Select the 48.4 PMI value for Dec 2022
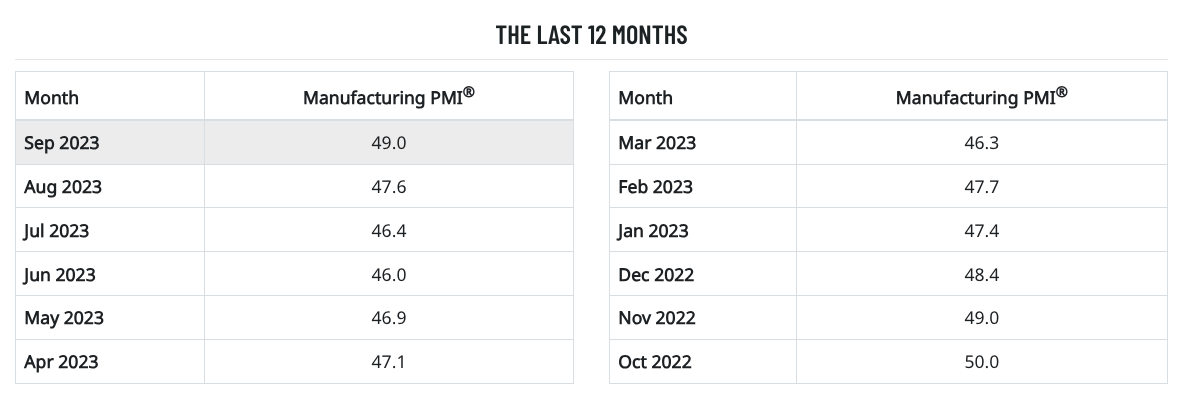The image size is (1188, 402). [981, 275]
